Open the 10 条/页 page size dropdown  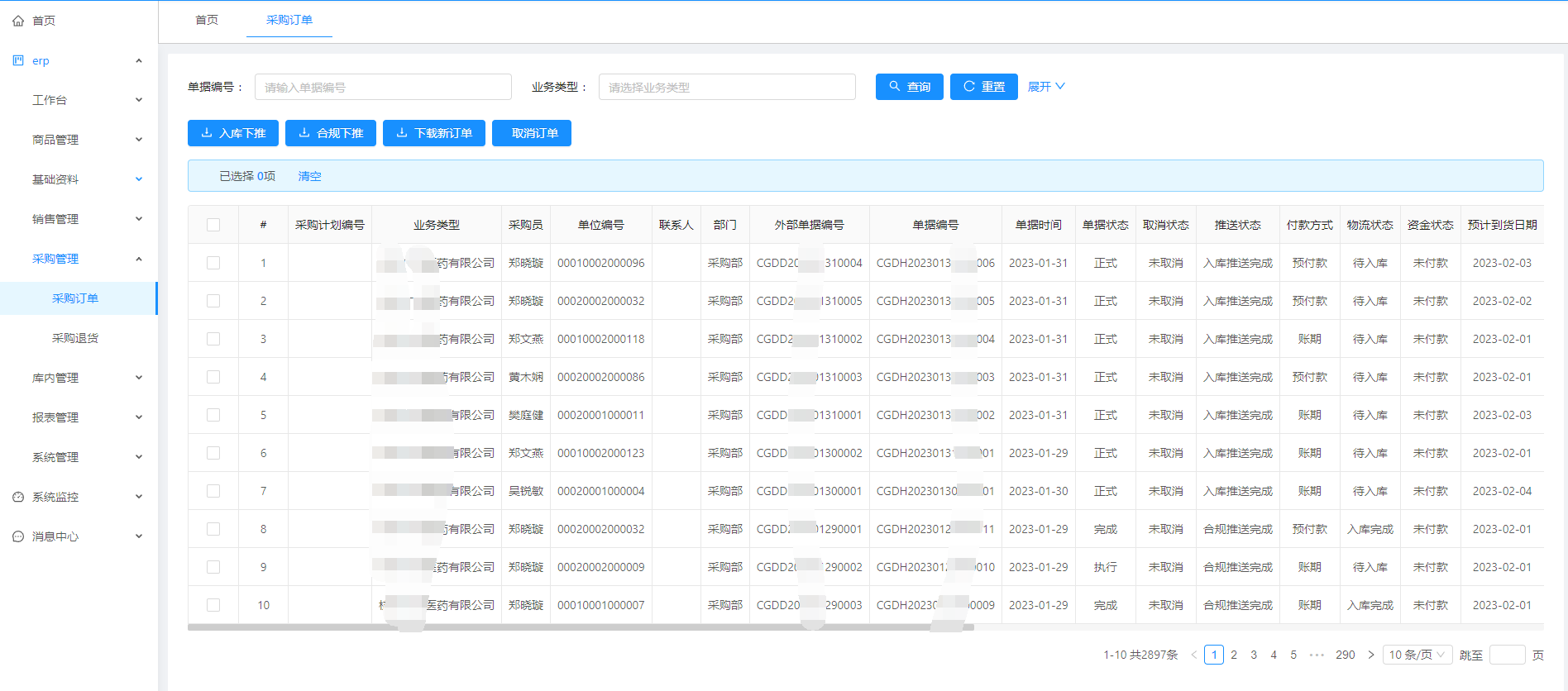point(1418,655)
